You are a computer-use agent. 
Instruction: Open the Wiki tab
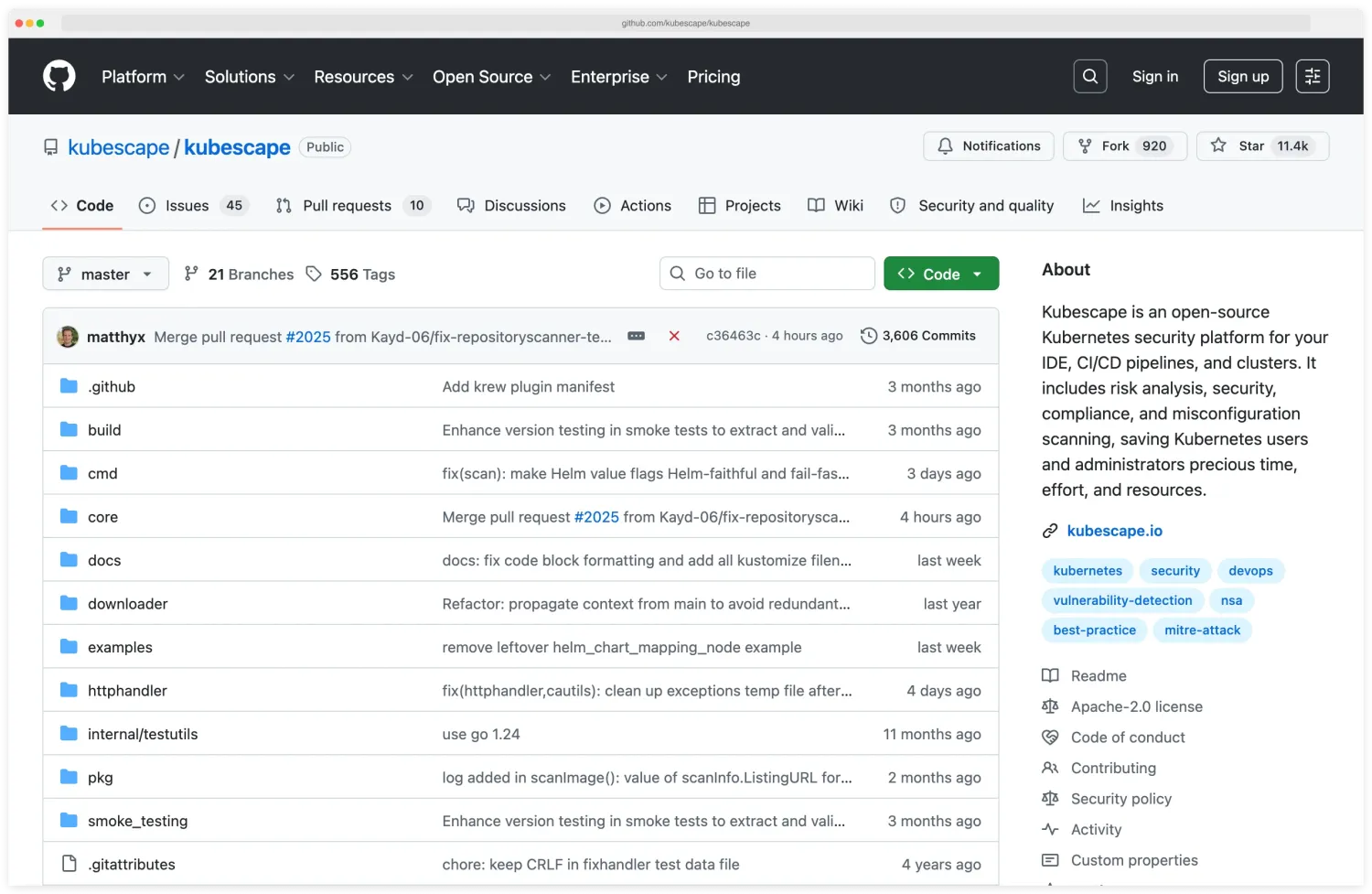[836, 206]
